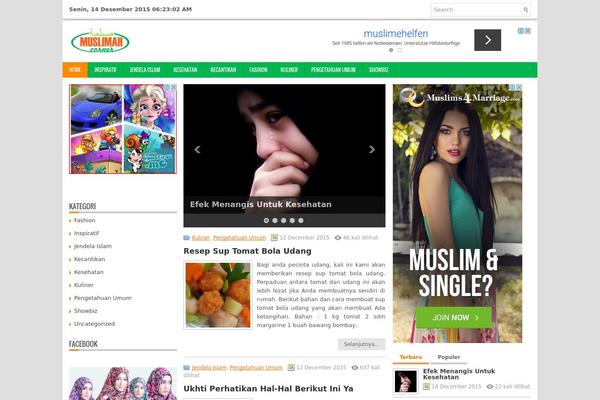600x400 pixels.
Task: Click the Join Now button in the marriage ad
Action: [x=453, y=317]
